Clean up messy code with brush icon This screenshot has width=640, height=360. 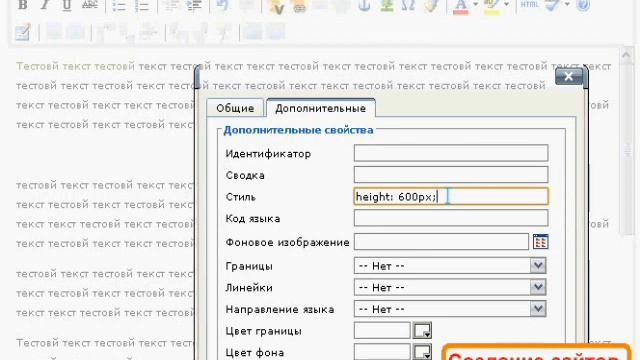pos(431,5)
